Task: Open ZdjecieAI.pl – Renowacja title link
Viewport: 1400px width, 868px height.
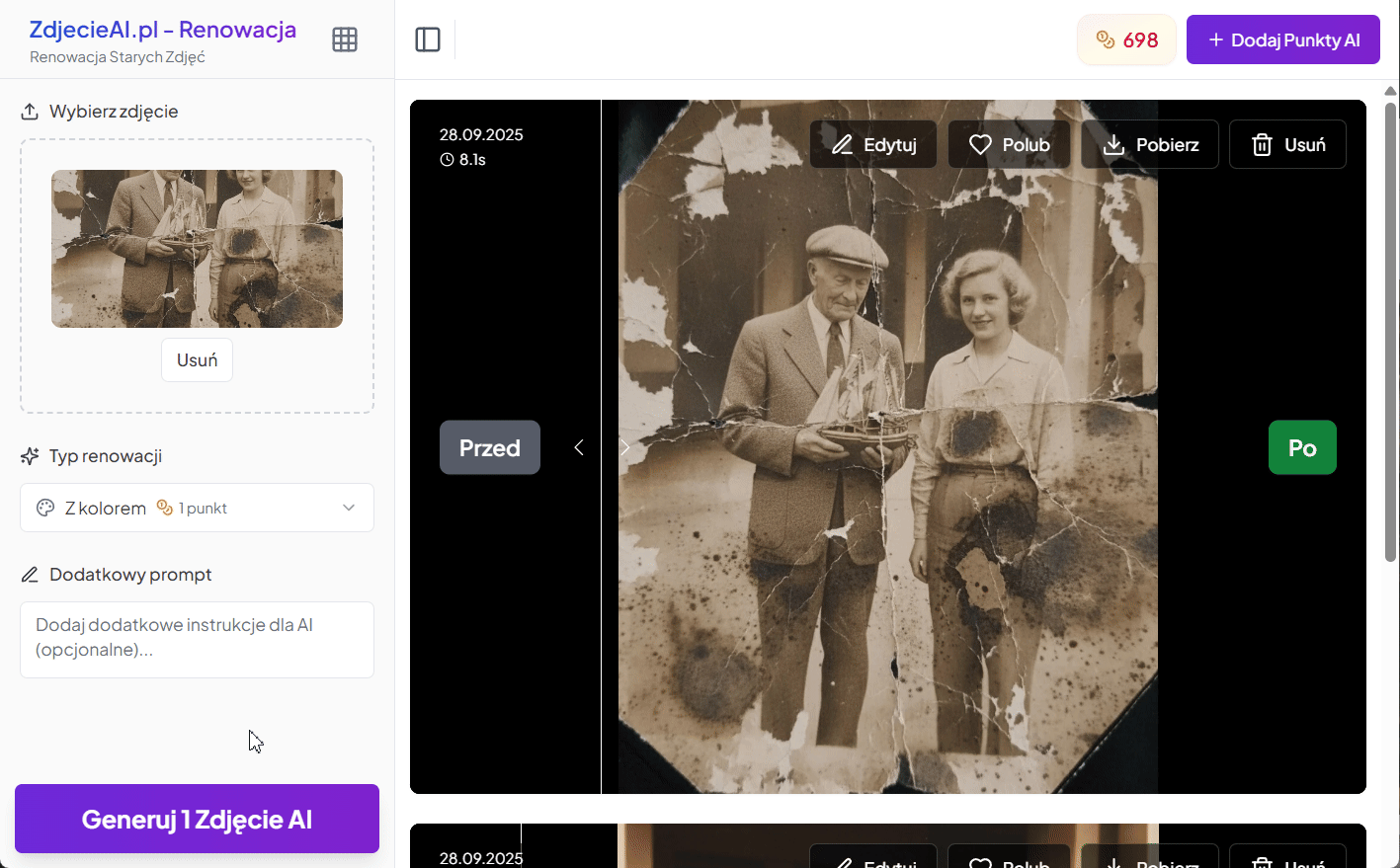Action: tap(163, 30)
